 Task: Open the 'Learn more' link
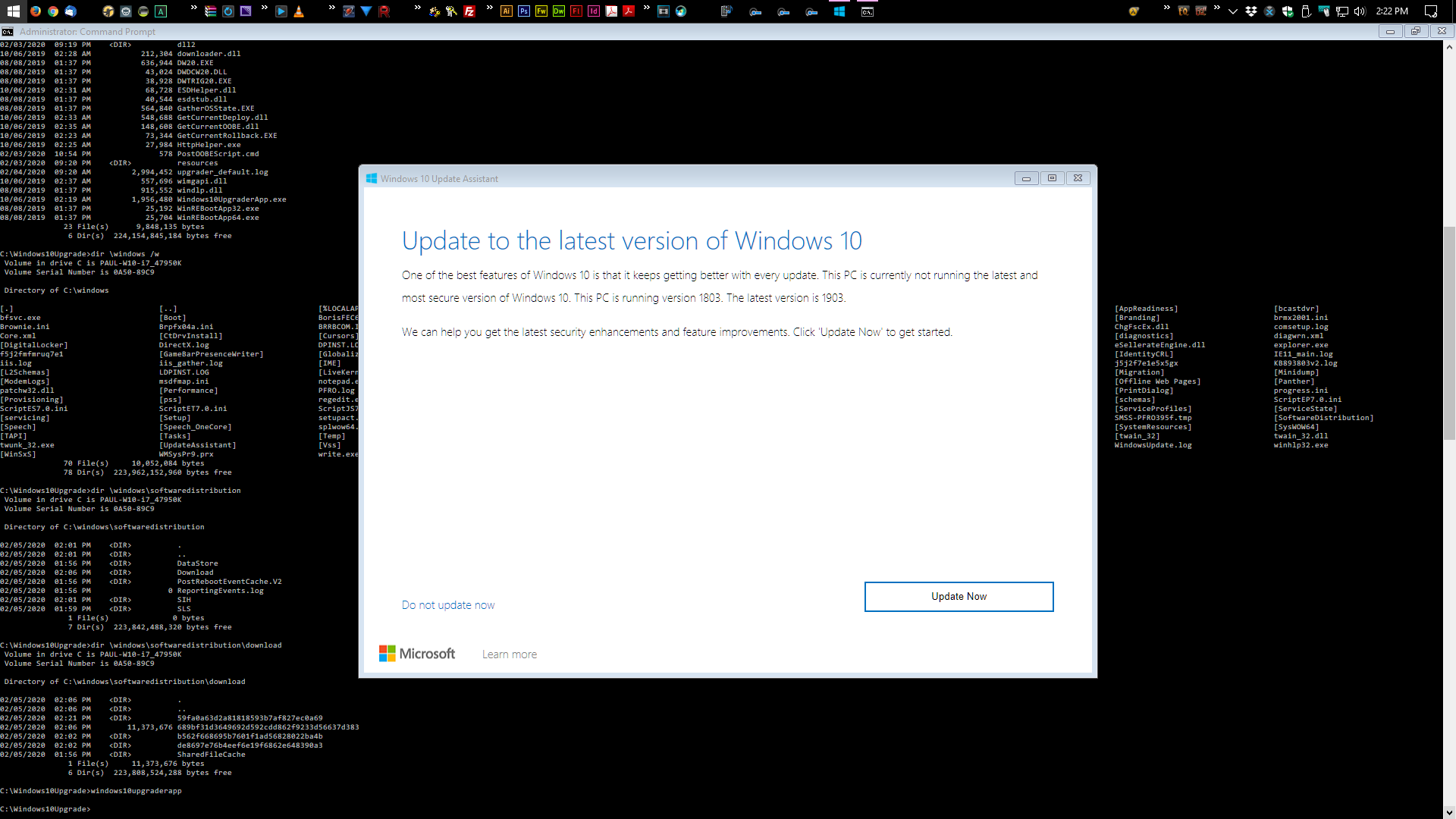pyautogui.click(x=510, y=654)
